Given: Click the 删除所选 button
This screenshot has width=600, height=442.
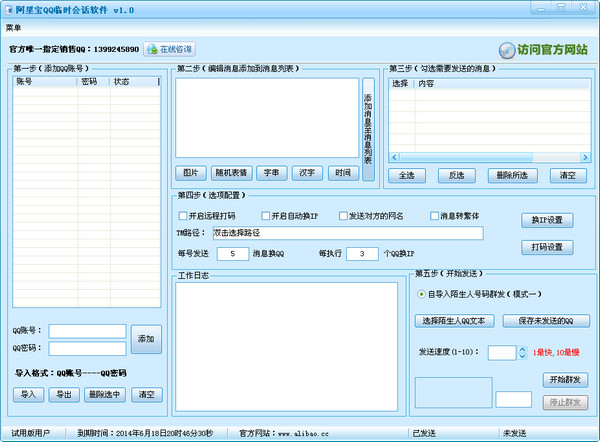Looking at the screenshot, I should point(512,176).
